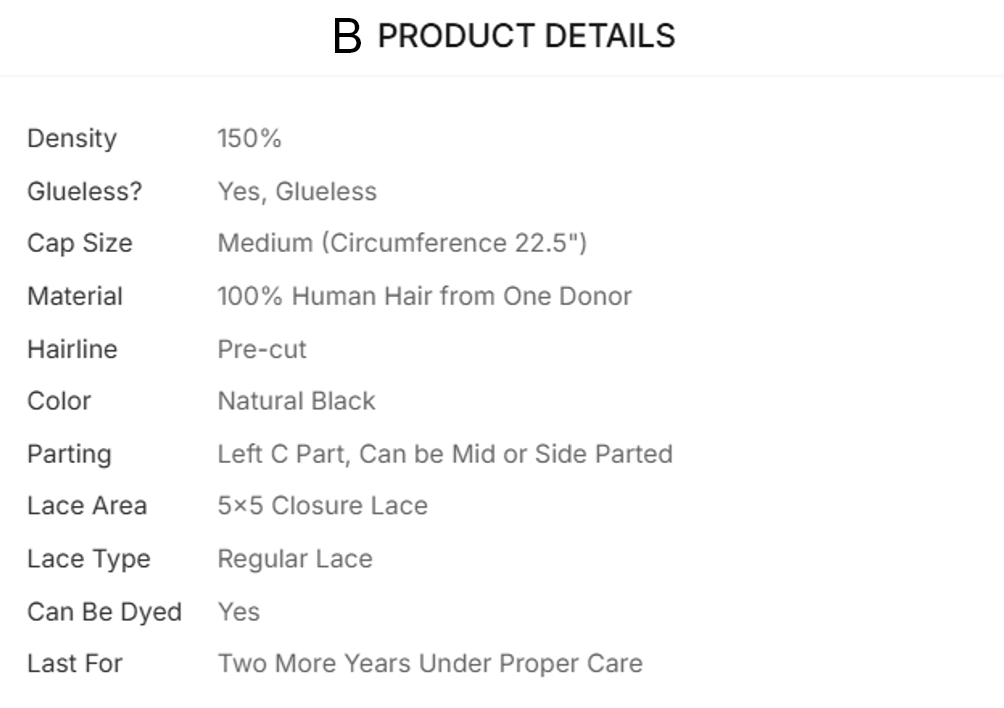1004x708 pixels.
Task: Select the Regular Lace value
Action: tap(295, 559)
